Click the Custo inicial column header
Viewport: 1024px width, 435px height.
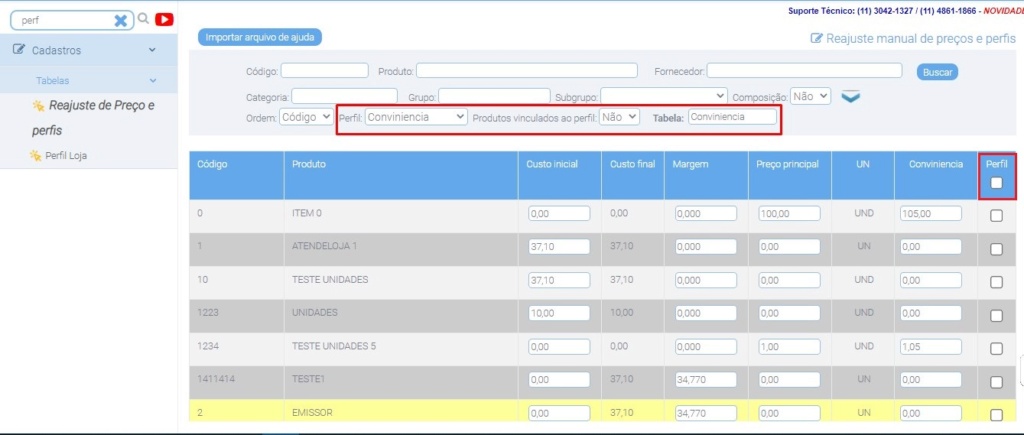[x=552, y=165]
